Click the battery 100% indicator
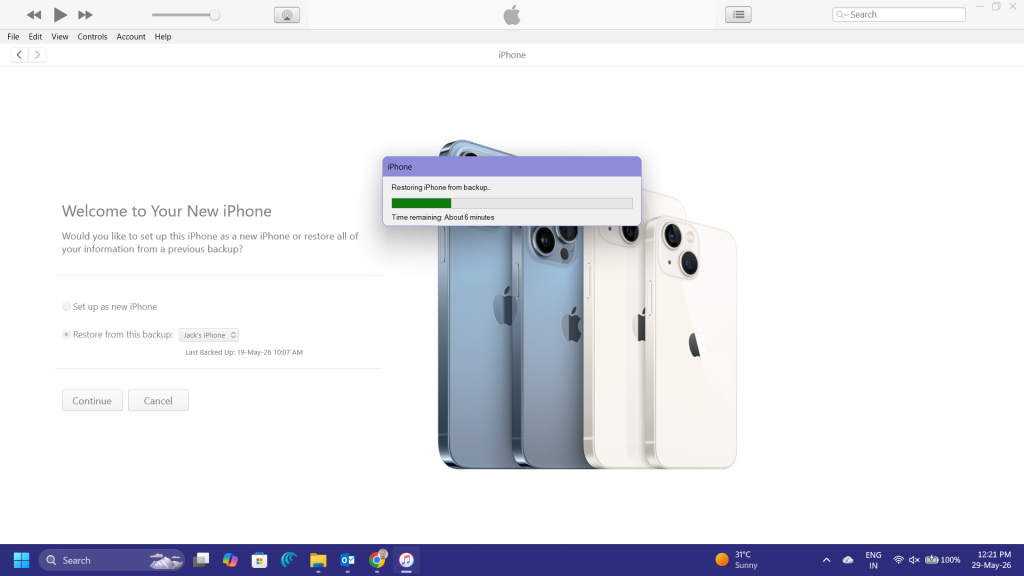 pyautogui.click(x=943, y=560)
